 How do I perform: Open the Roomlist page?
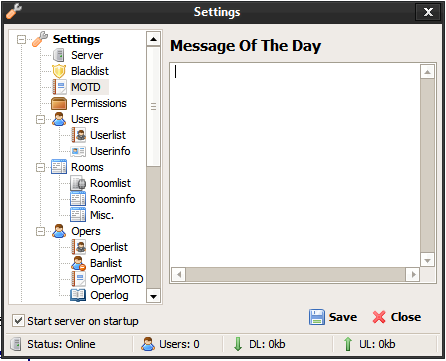(110, 183)
